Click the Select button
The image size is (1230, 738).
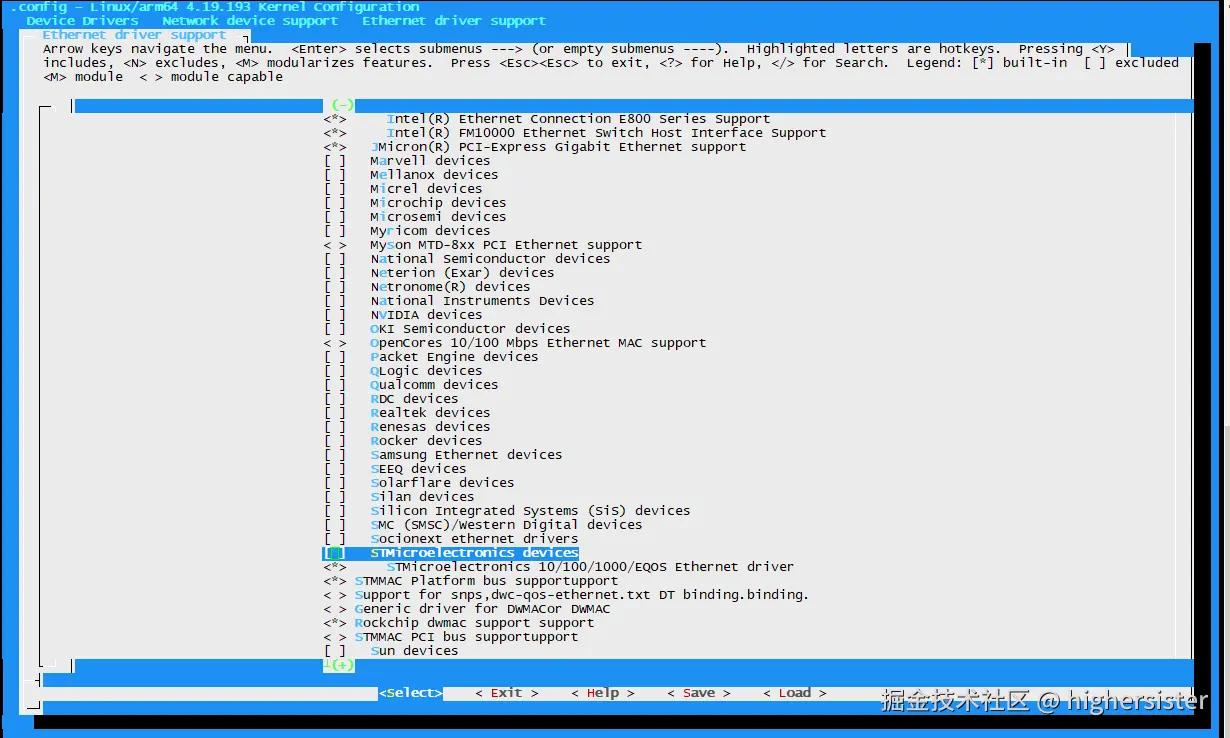click(x=410, y=693)
